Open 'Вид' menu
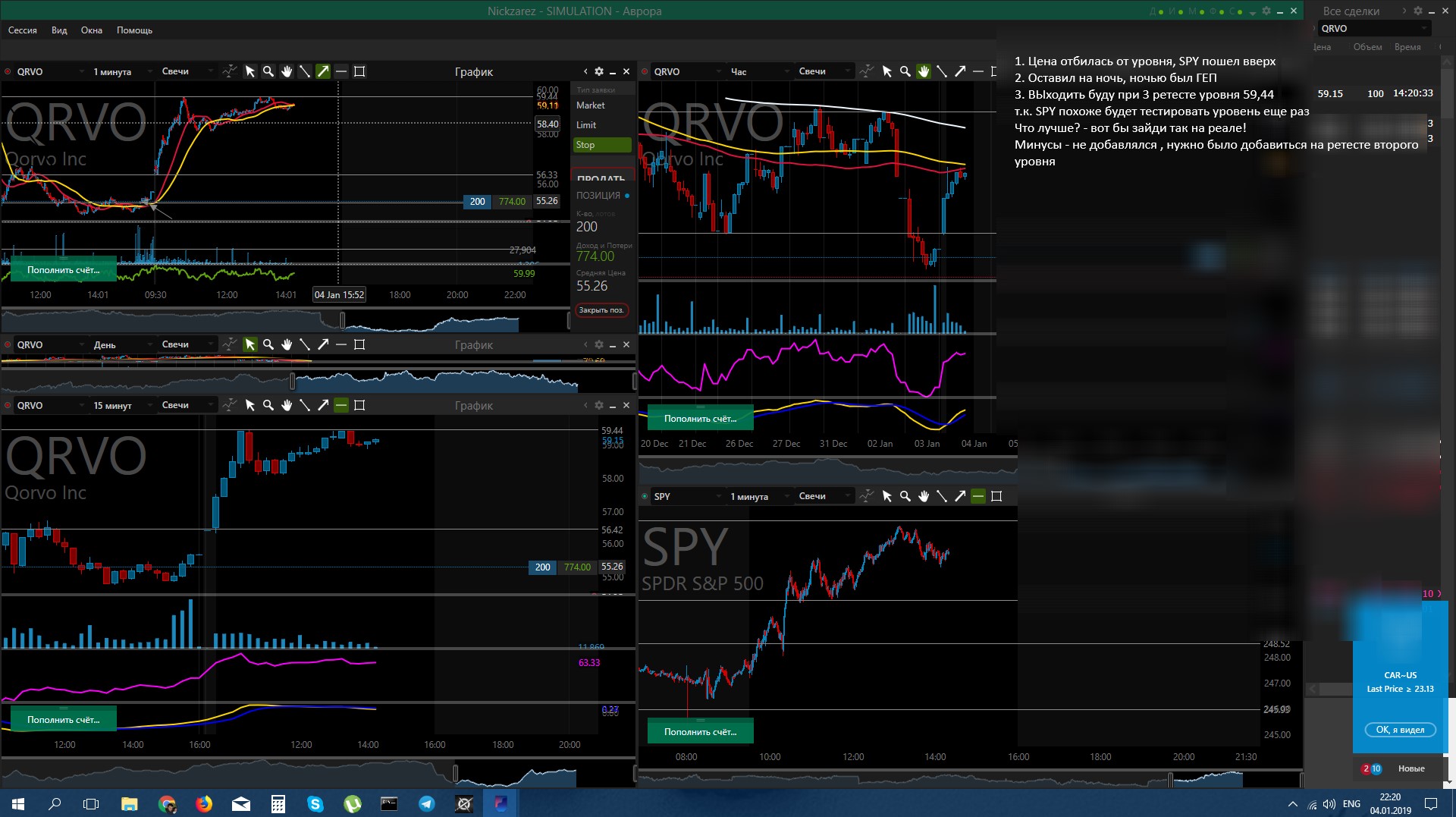Image resolution: width=1456 pixels, height=817 pixels. [59, 30]
